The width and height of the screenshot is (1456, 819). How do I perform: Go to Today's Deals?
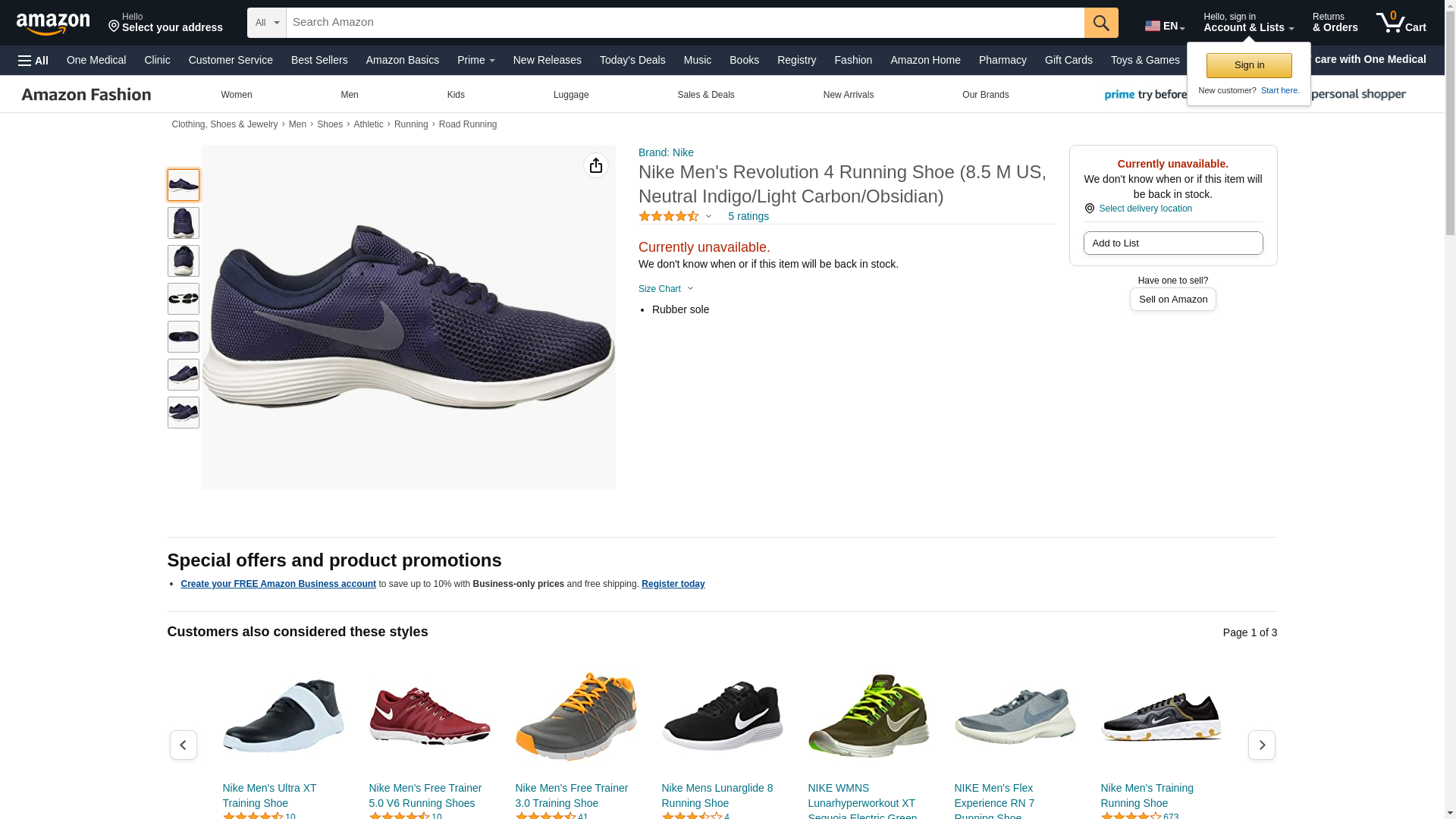tap(632, 60)
